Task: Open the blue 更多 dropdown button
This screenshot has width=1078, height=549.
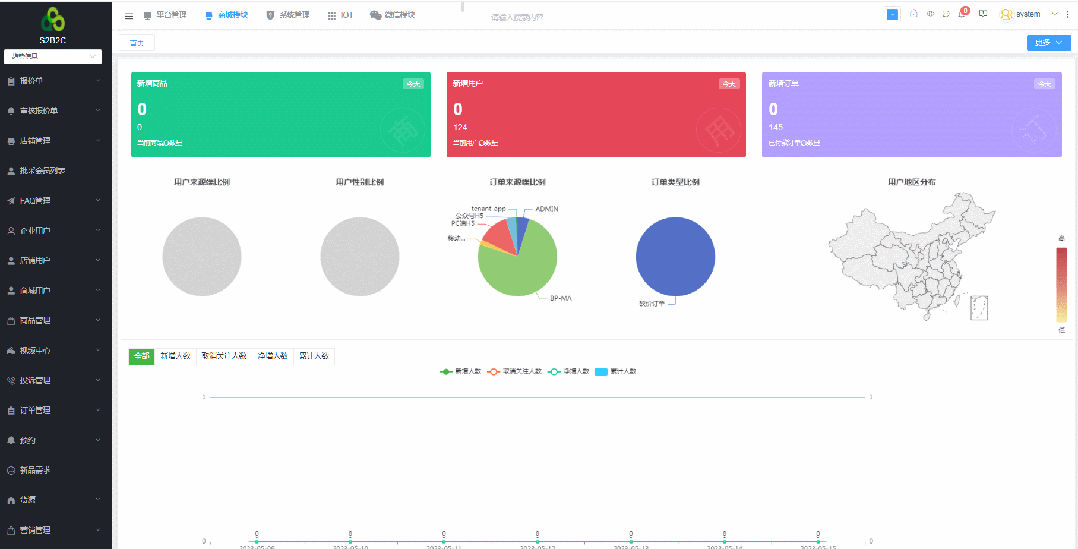Action: (1048, 43)
